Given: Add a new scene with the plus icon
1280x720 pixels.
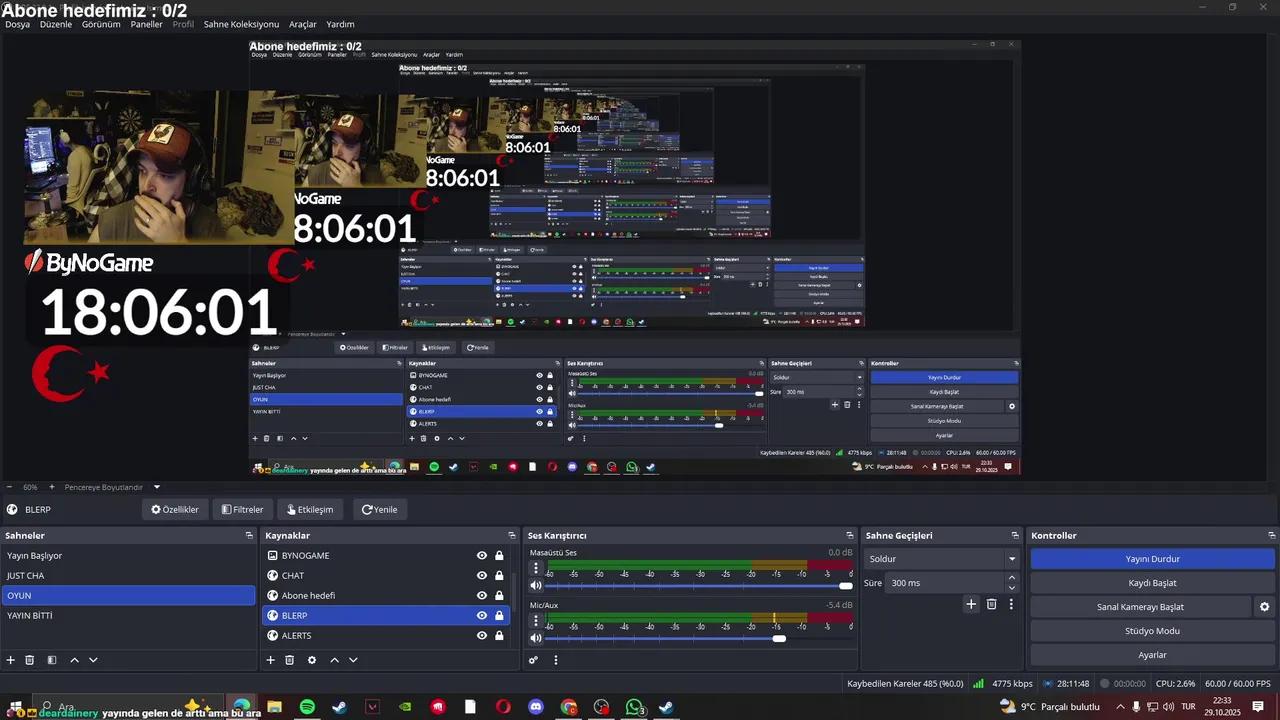Looking at the screenshot, I should 11,660.
